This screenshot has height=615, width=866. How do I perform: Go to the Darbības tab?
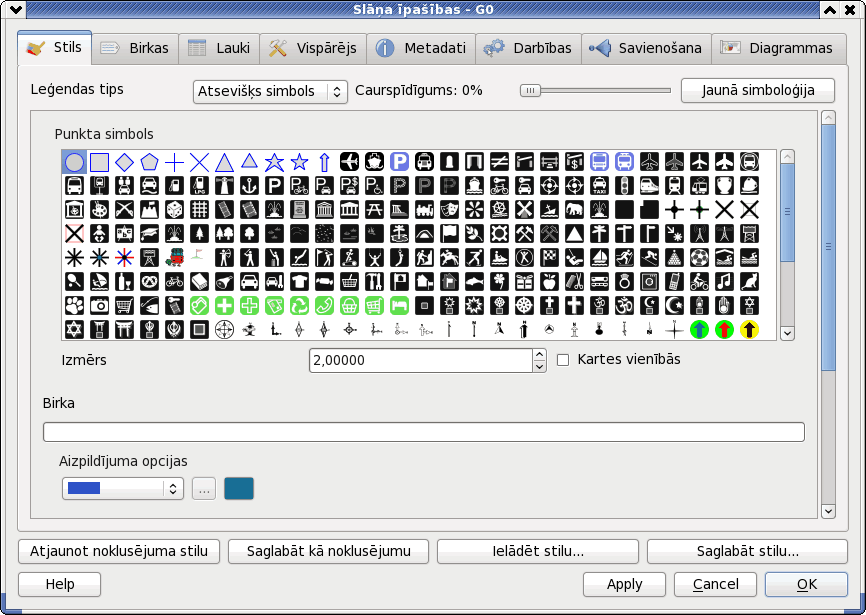[x=528, y=49]
